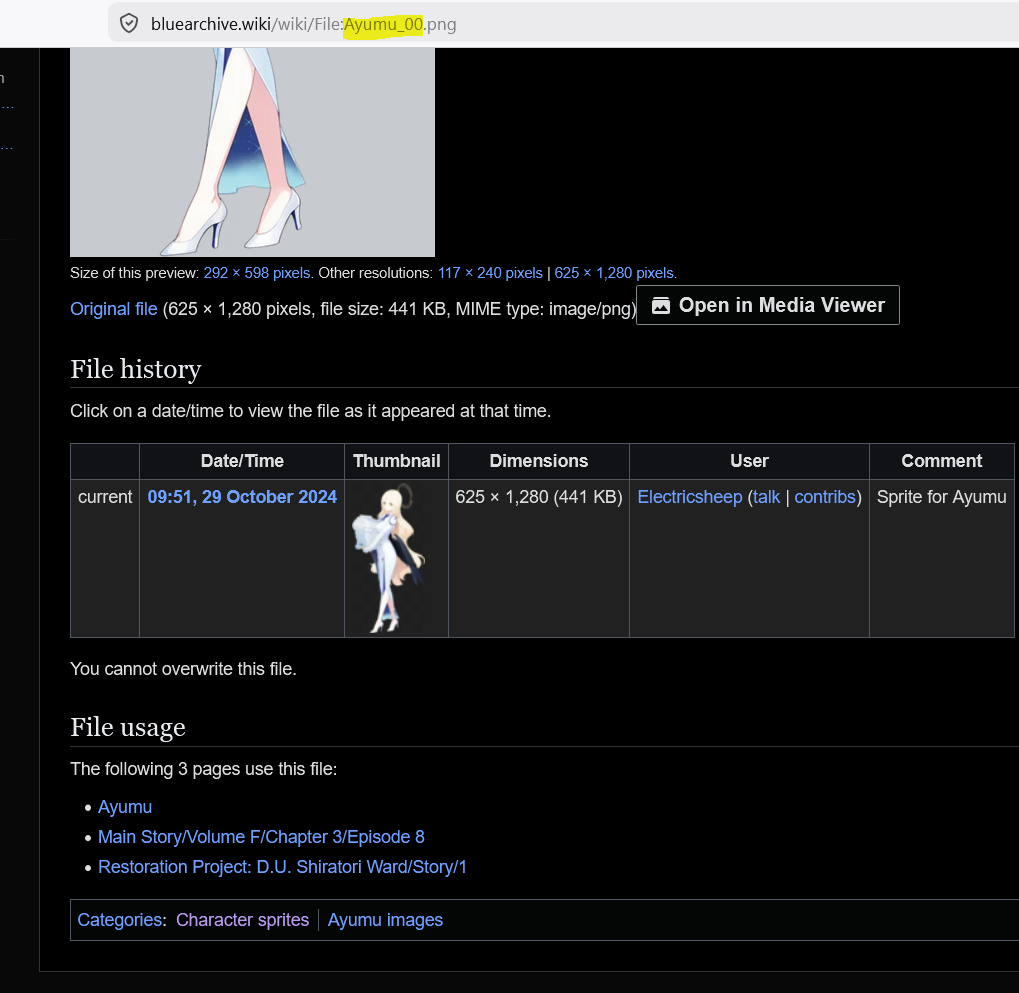Click Open in Media Viewer button
The image size is (1019, 993).
click(767, 305)
